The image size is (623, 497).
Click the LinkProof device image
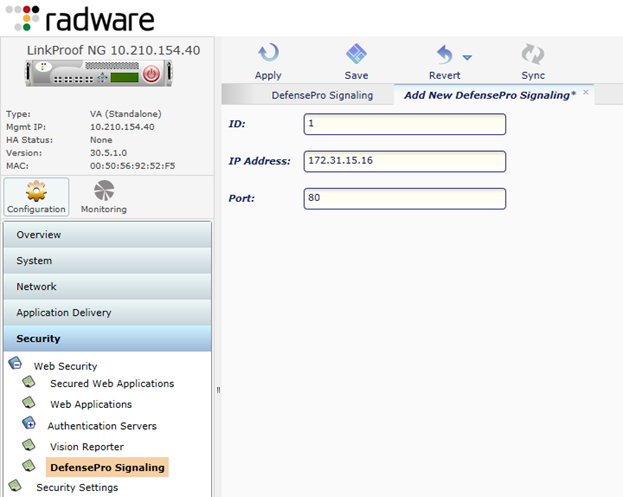click(x=99, y=73)
